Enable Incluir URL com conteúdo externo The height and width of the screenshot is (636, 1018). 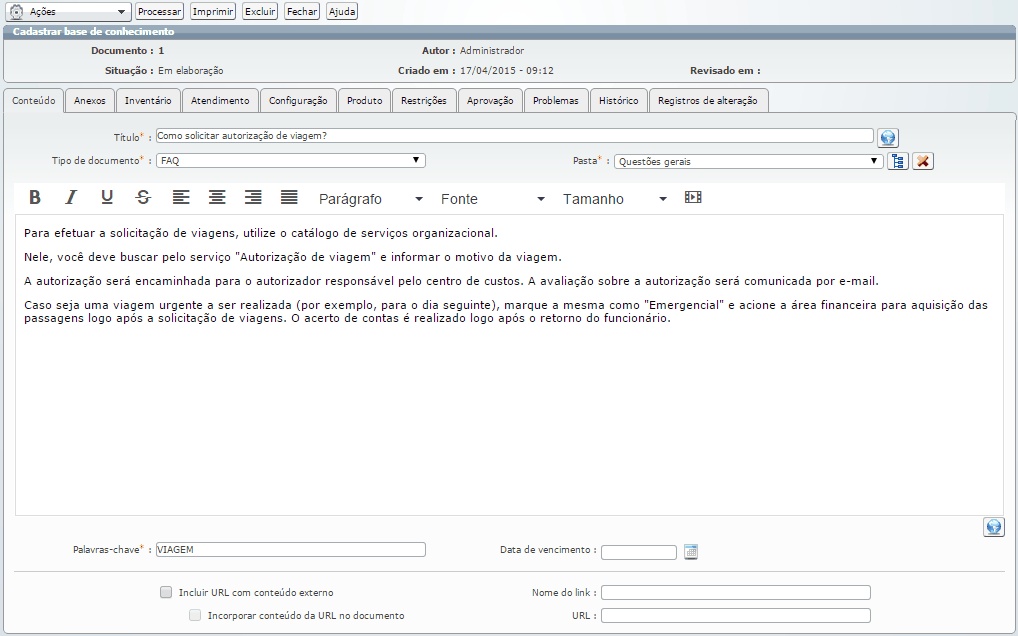click(x=166, y=592)
